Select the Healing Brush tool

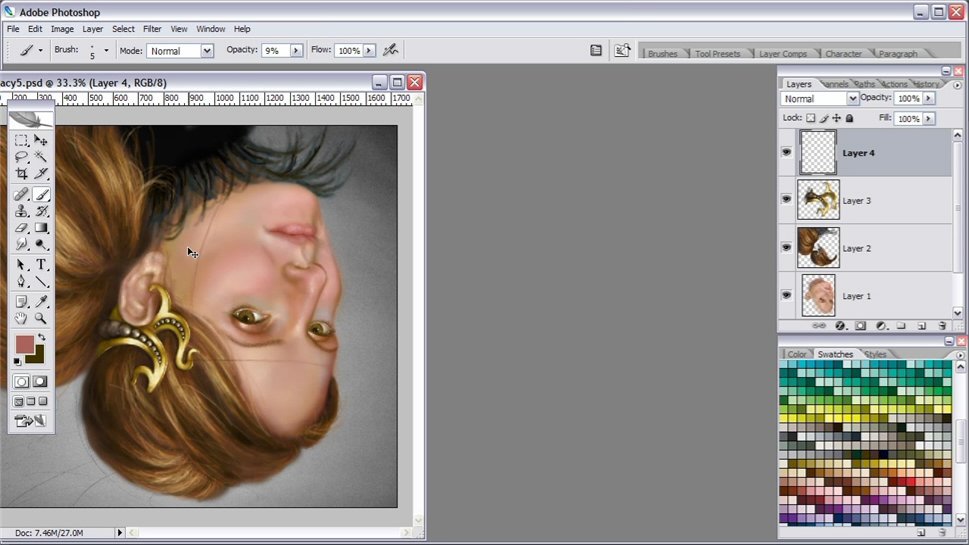[21, 195]
